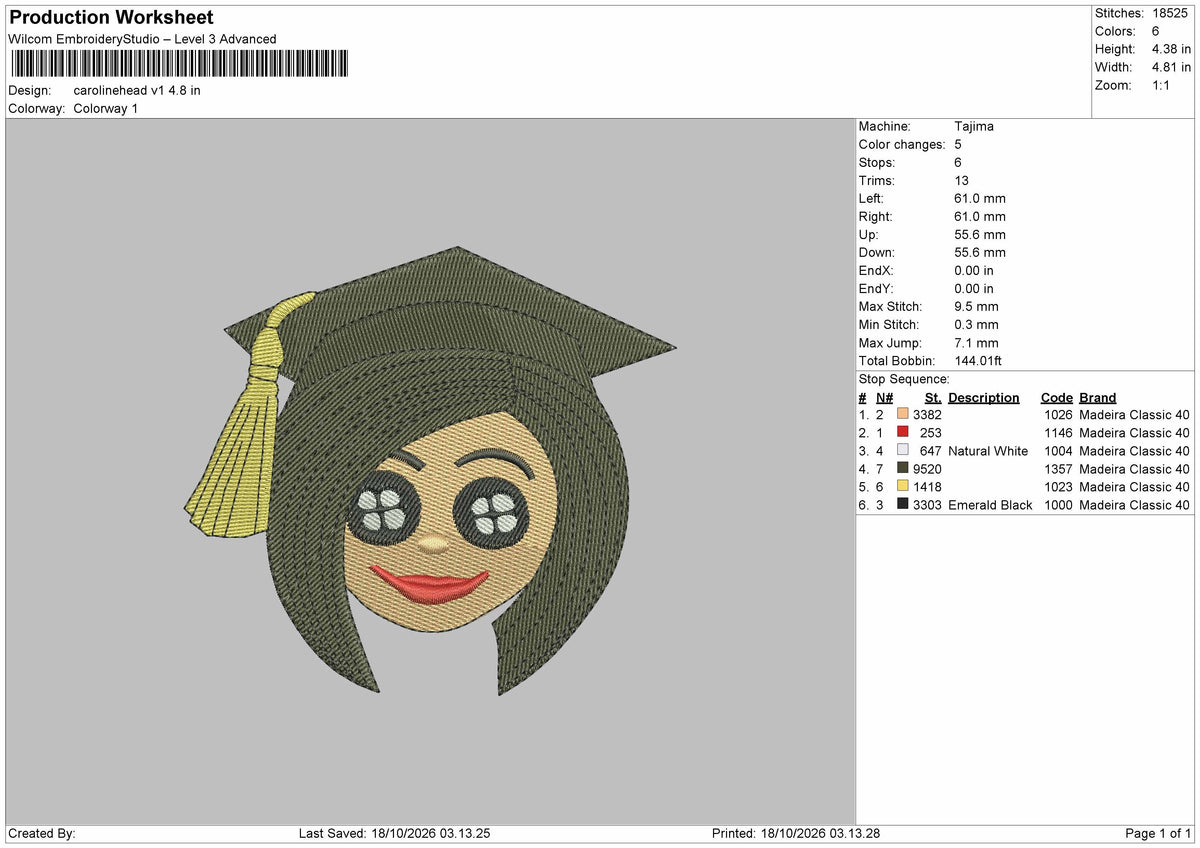Click the 'Emerald Black' description
Image resolution: width=1200 pixels, height=848 pixels.
[x=990, y=505]
